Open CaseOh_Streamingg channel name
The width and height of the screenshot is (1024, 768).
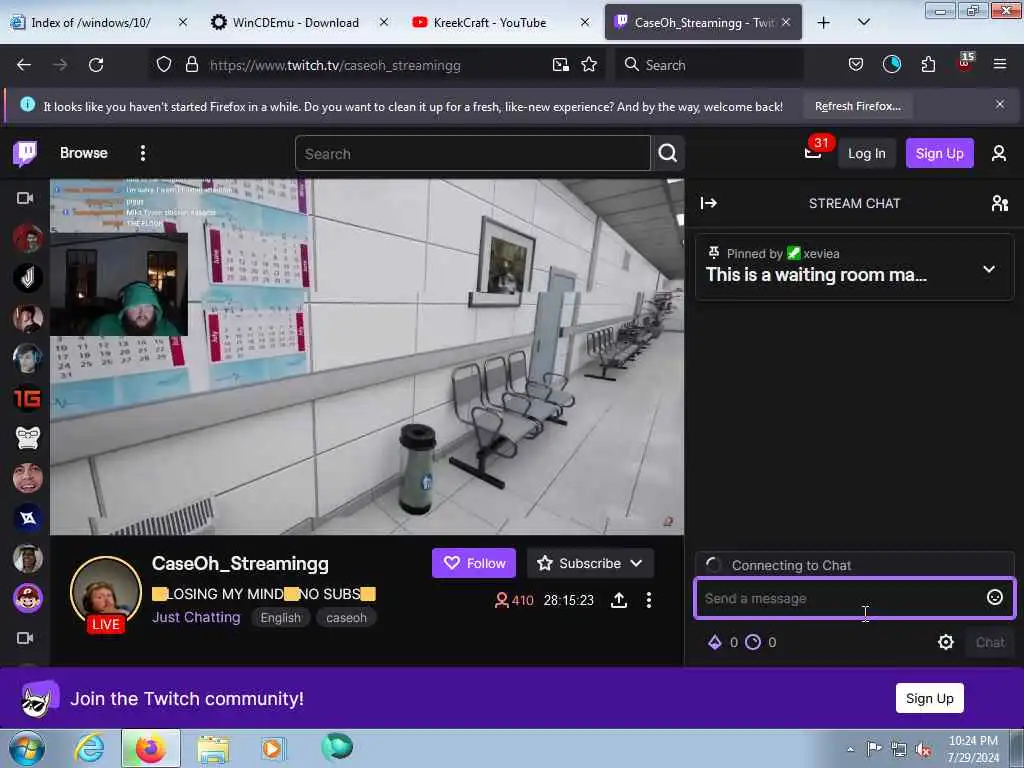tap(240, 564)
